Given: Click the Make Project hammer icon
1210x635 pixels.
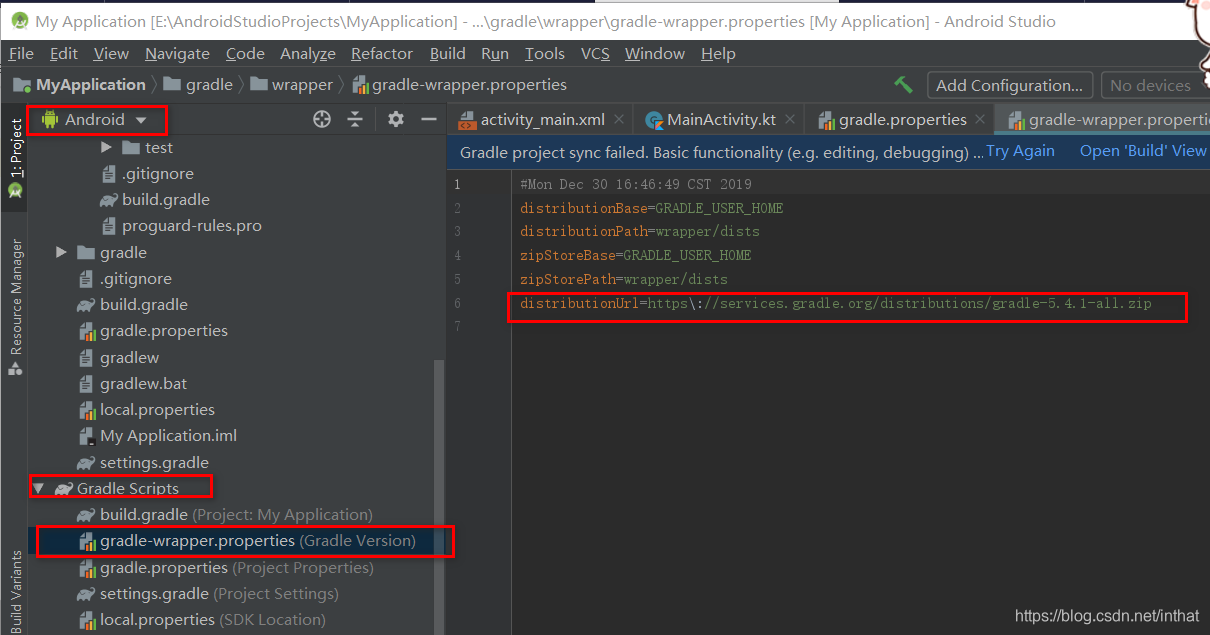Looking at the screenshot, I should click(903, 85).
